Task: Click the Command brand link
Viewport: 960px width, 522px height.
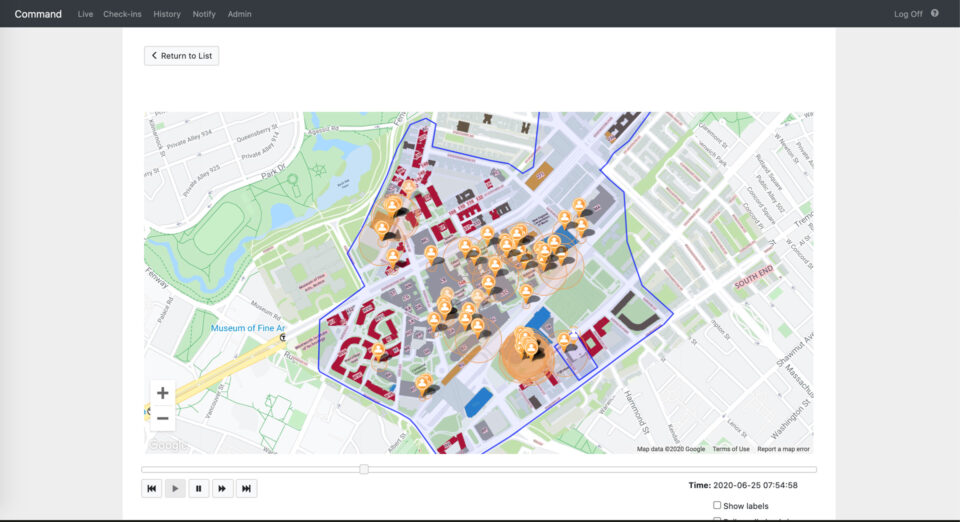Action: coord(38,14)
